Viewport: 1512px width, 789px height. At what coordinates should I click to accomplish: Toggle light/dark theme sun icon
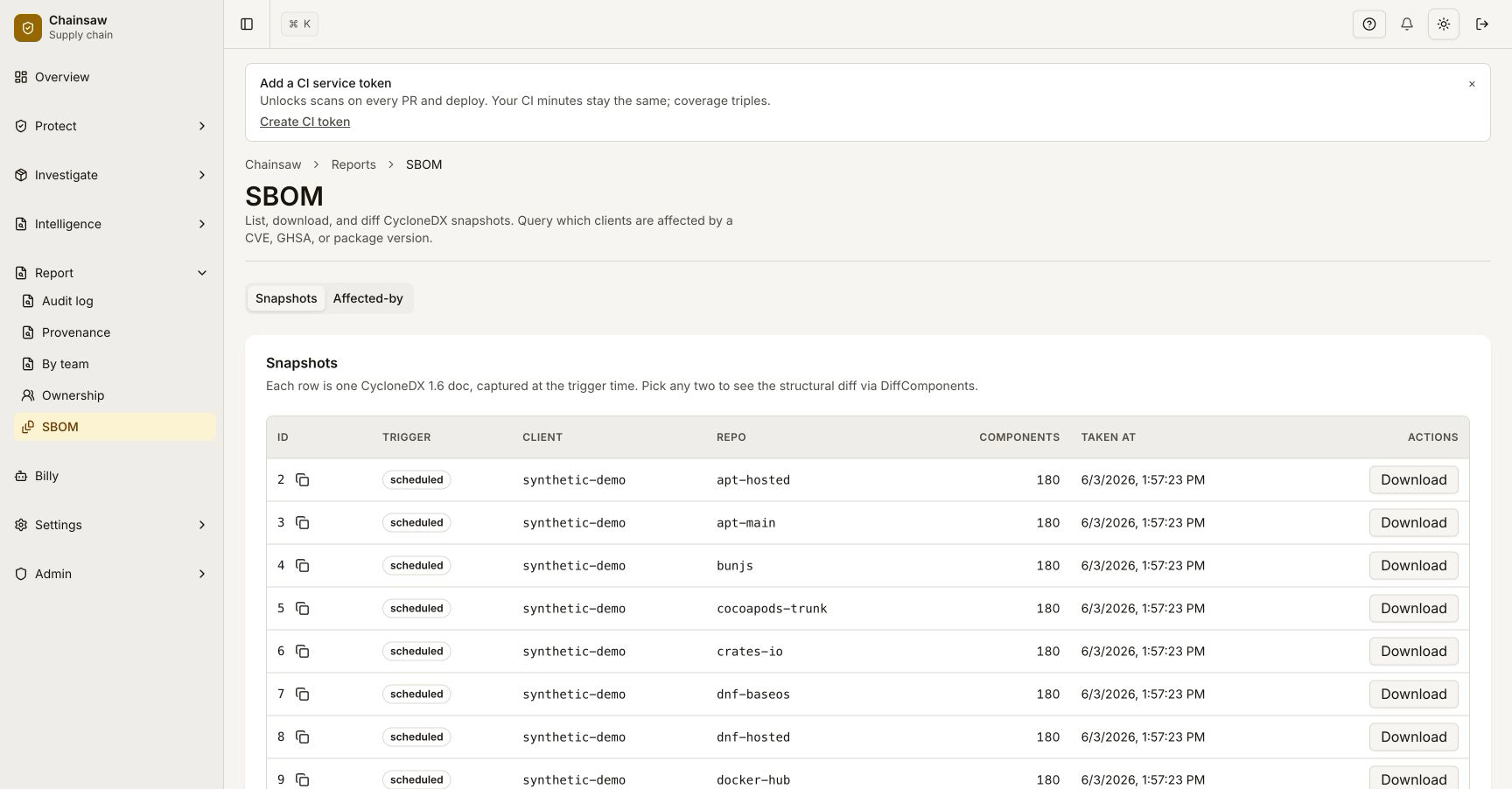[x=1444, y=24]
